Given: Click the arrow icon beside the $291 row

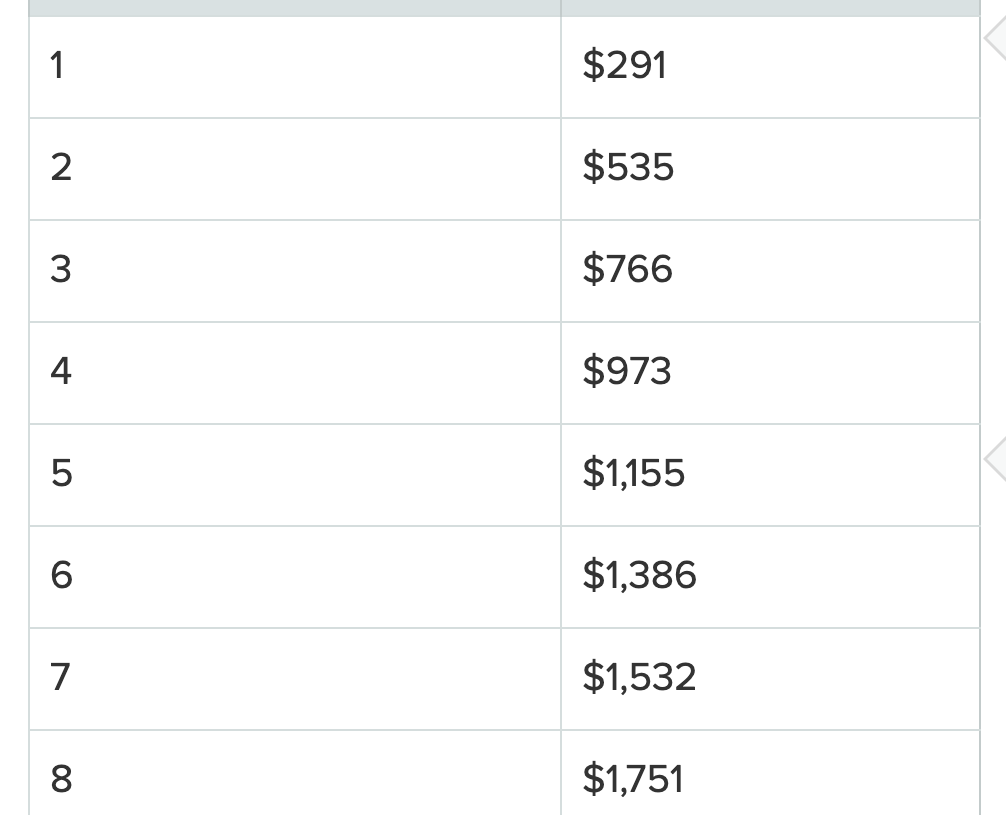Looking at the screenshot, I should tap(996, 39).
